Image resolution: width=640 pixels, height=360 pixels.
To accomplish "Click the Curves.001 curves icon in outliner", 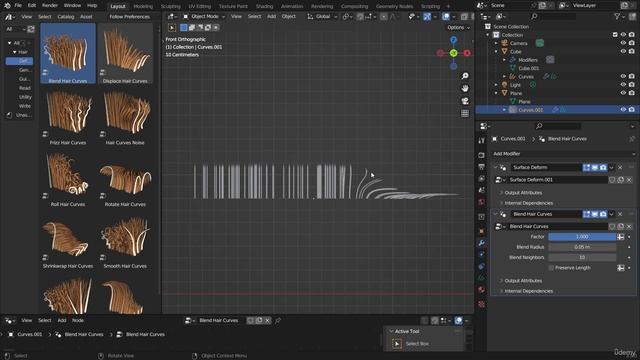I will pyautogui.click(x=513, y=110).
